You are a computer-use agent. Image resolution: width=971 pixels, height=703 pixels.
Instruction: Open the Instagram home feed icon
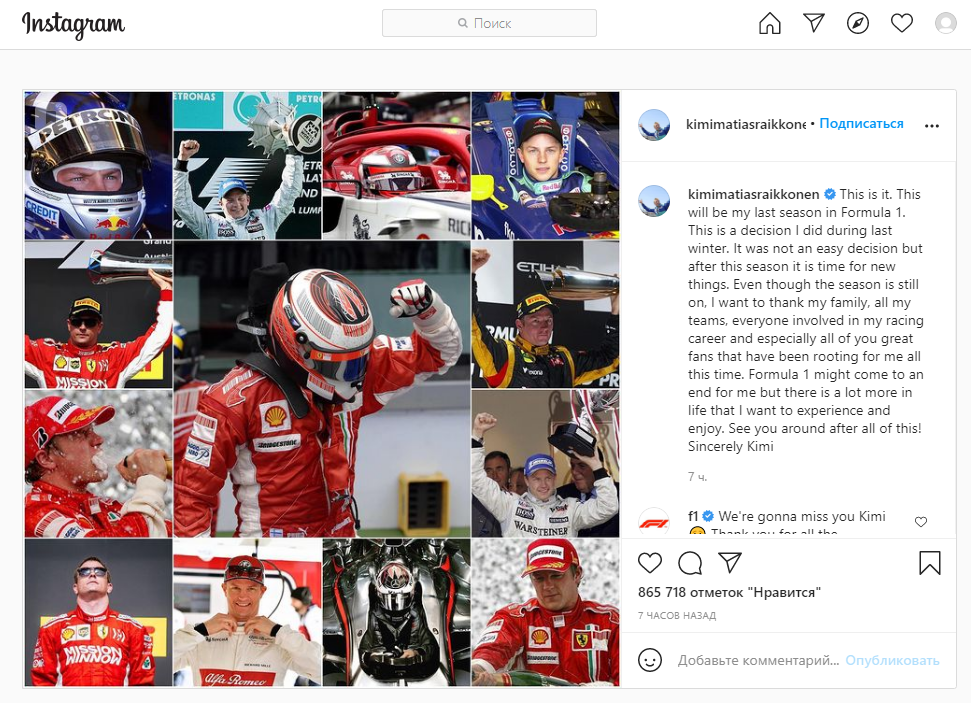770,24
